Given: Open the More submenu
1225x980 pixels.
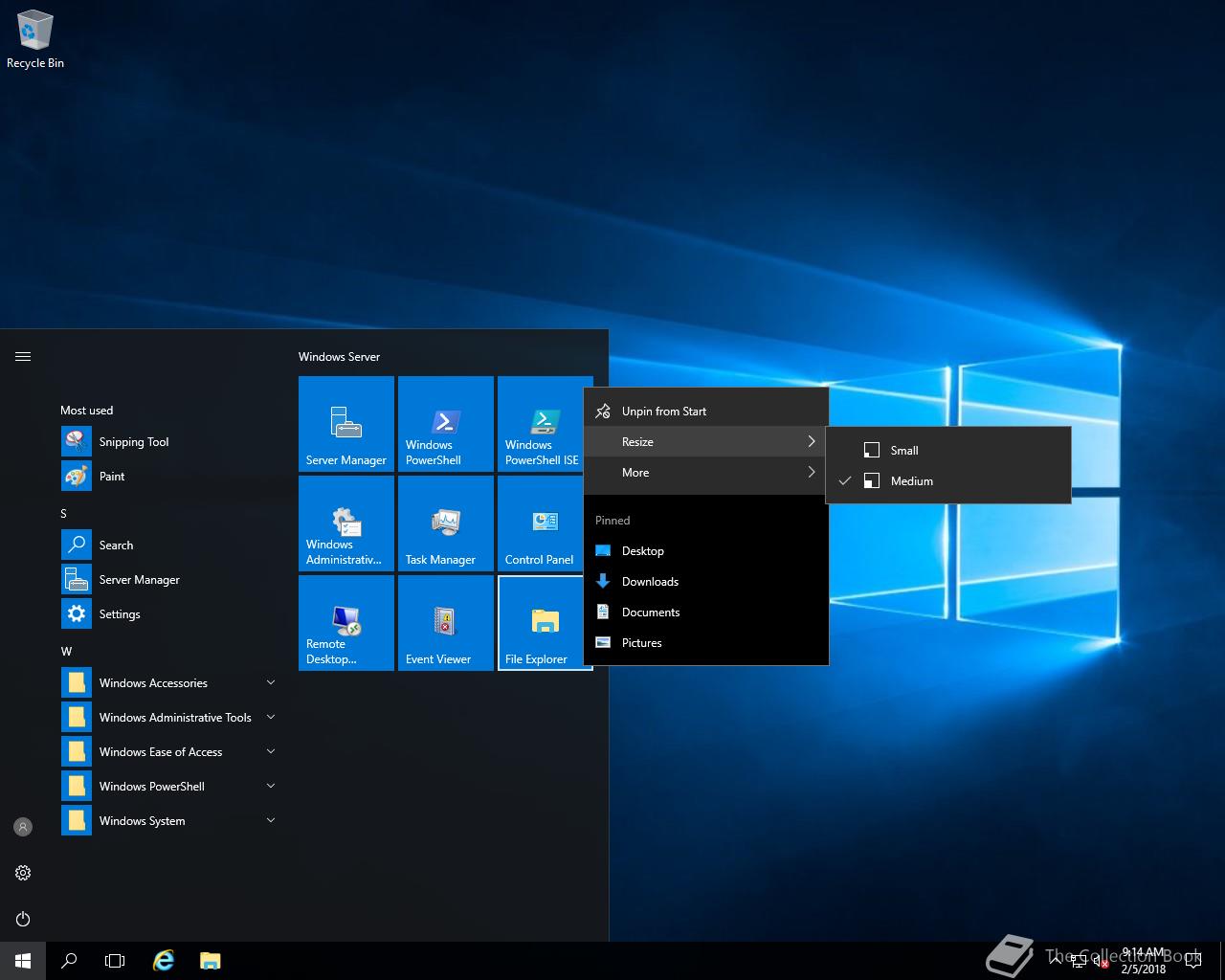Looking at the screenshot, I should tap(706, 472).
